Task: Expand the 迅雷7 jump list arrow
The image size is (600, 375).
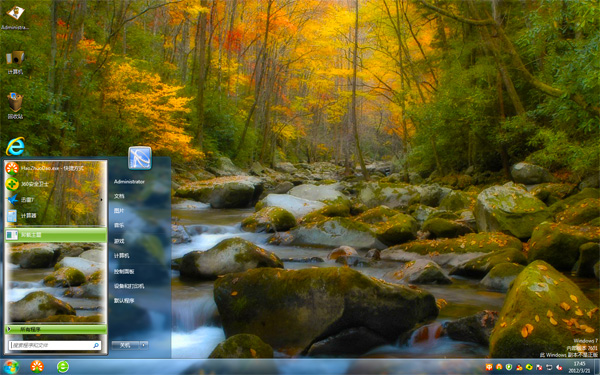Action: coord(101,200)
